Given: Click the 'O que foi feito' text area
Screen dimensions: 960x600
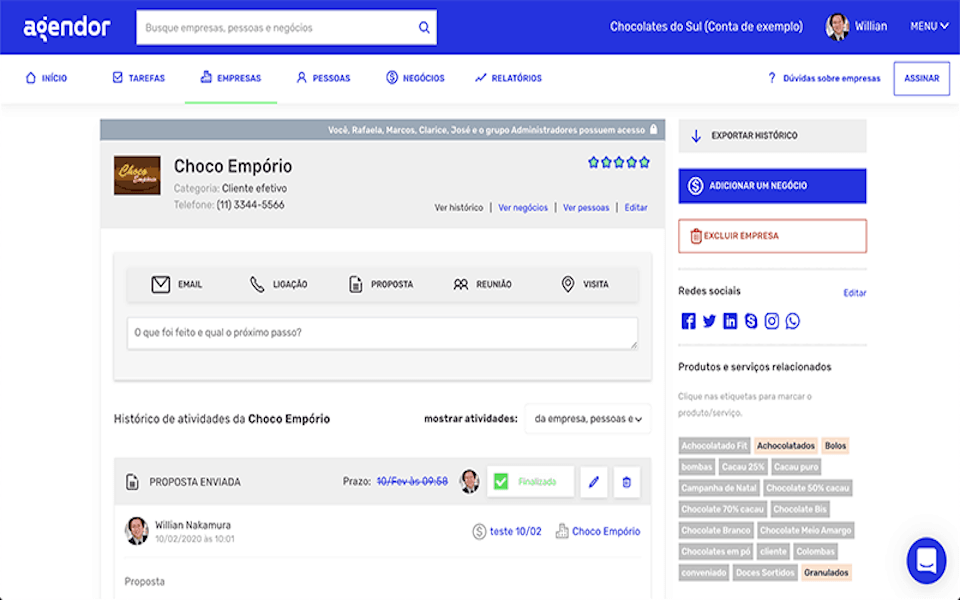Looking at the screenshot, I should (x=382, y=333).
